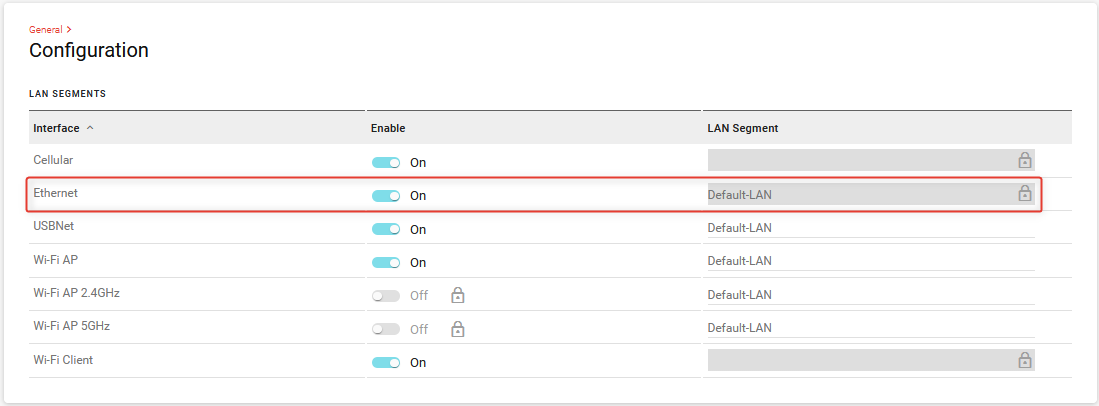The width and height of the screenshot is (1099, 406).
Task: Click the lock icon in Cellular row
Action: coord(1024,160)
